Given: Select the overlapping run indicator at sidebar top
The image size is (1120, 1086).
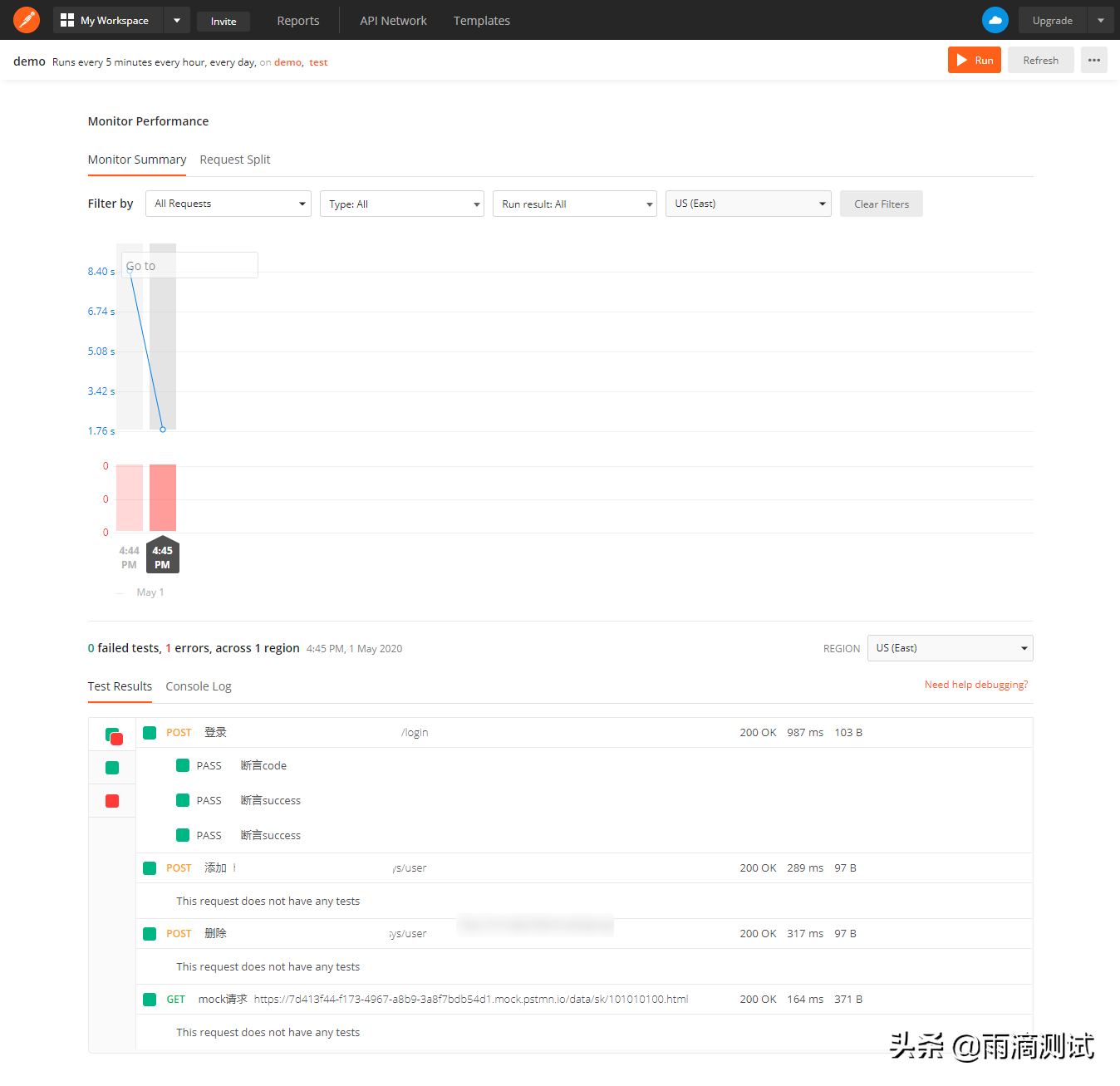Looking at the screenshot, I should [113, 735].
